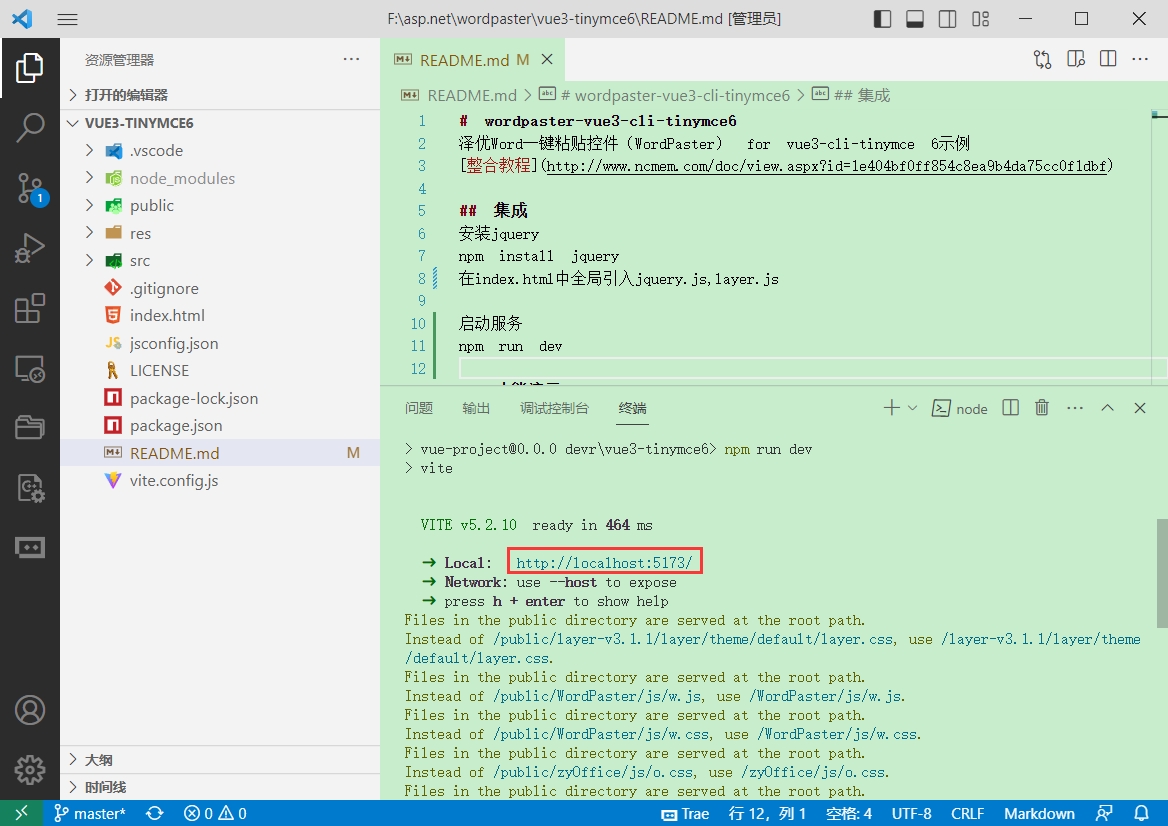Open Source Control view with badge

30,188
